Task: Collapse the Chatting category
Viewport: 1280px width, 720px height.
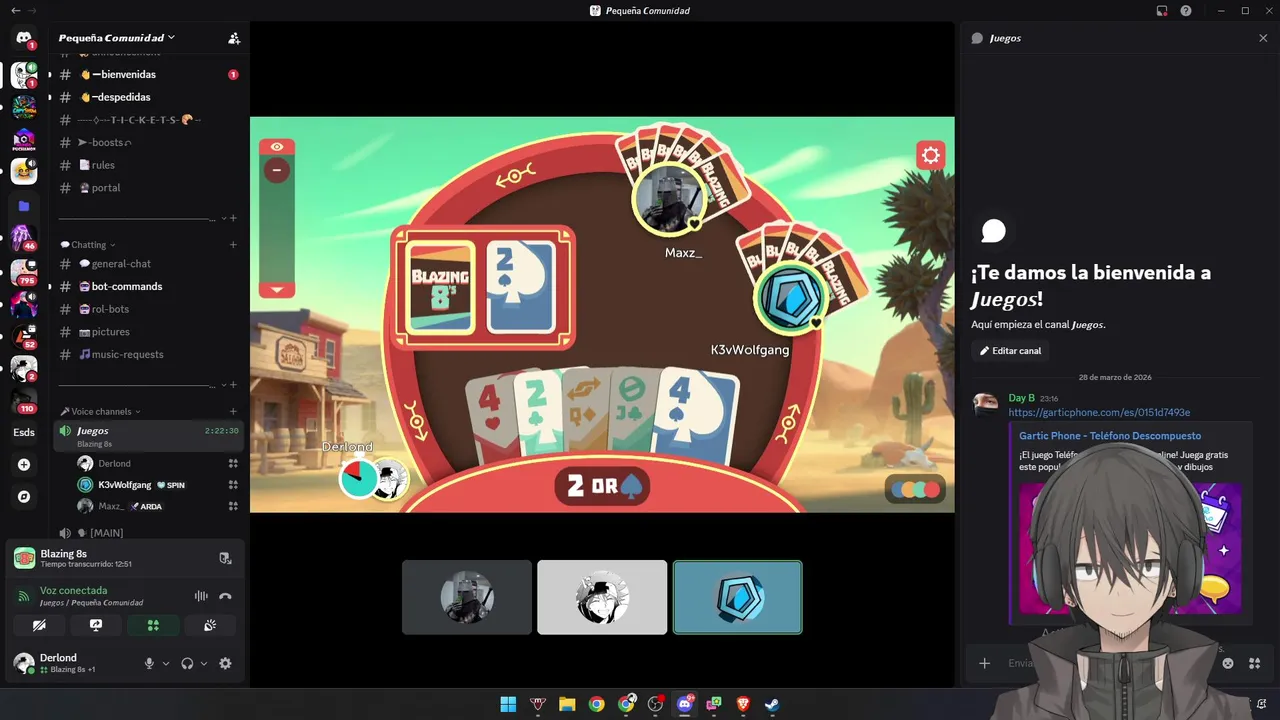Action: tap(88, 244)
